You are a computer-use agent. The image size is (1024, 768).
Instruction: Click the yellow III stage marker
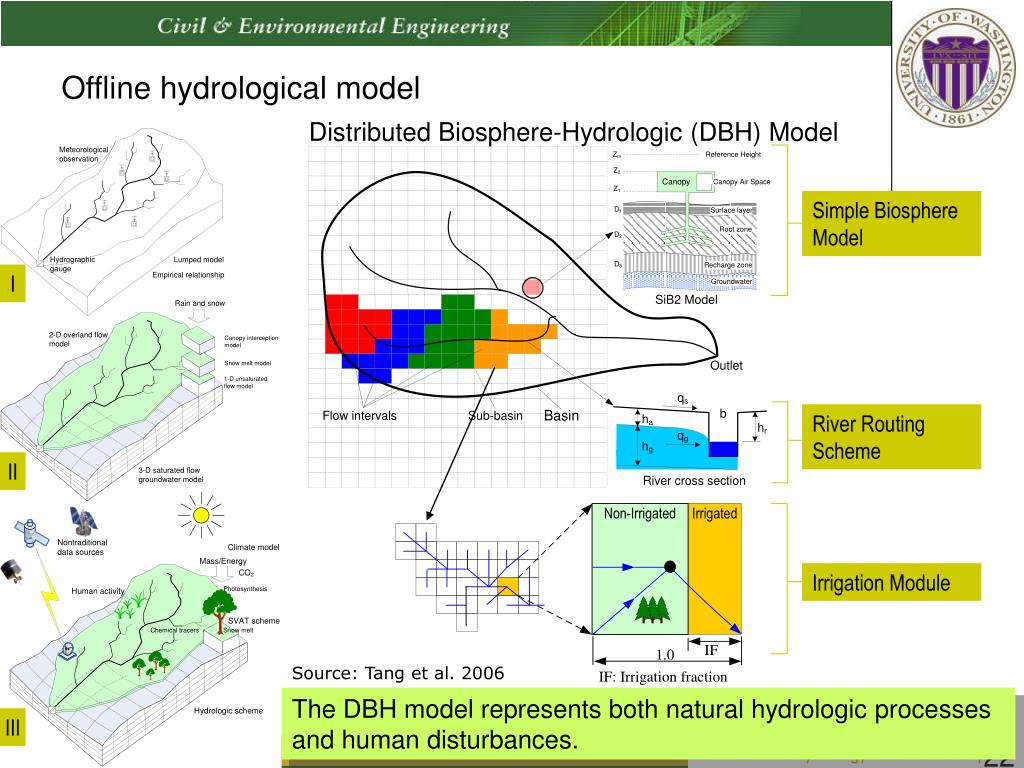click(12, 727)
